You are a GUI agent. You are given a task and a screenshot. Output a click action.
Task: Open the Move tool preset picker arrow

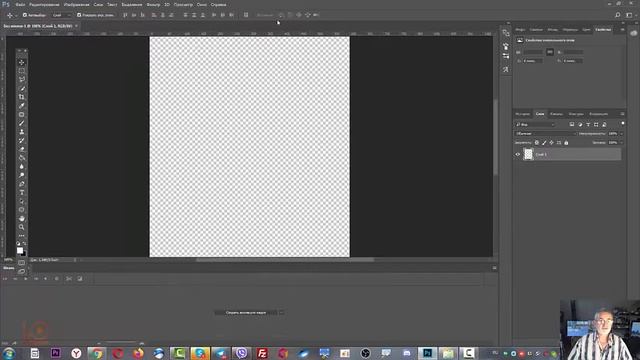(x=16, y=15)
